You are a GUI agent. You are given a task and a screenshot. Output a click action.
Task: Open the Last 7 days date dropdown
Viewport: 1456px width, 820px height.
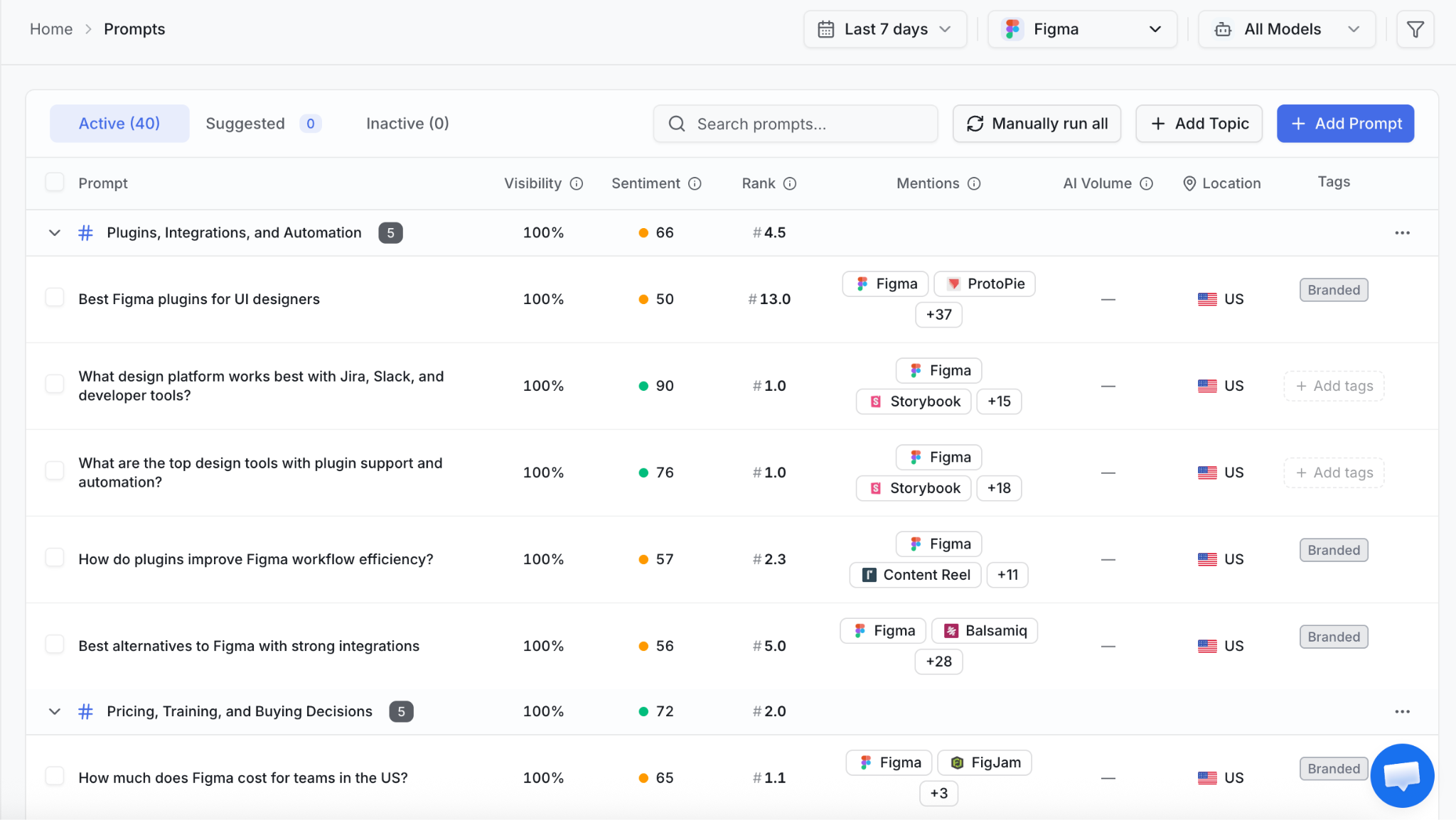(885, 29)
